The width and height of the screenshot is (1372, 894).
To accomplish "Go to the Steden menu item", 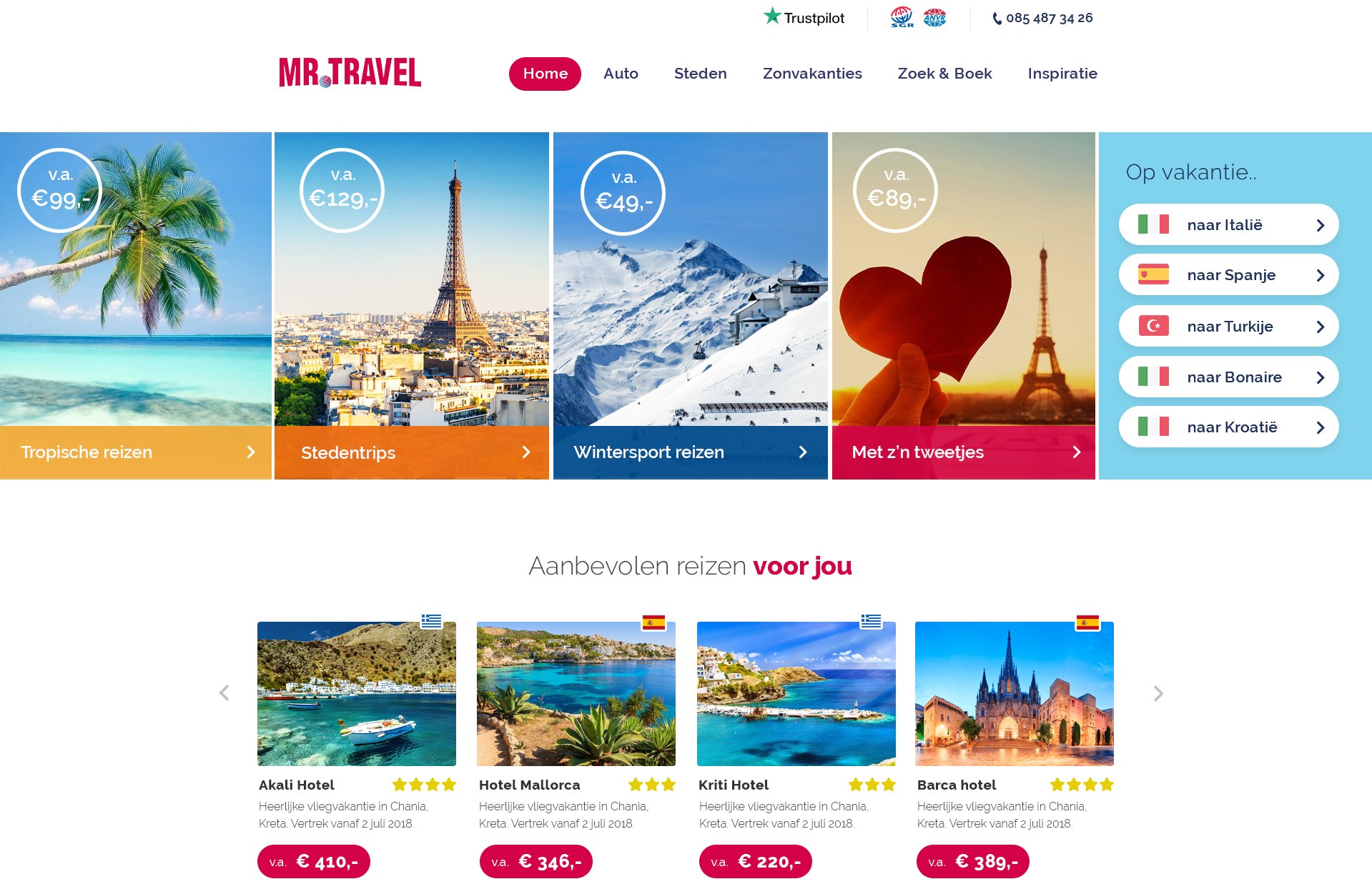I will tap(700, 74).
